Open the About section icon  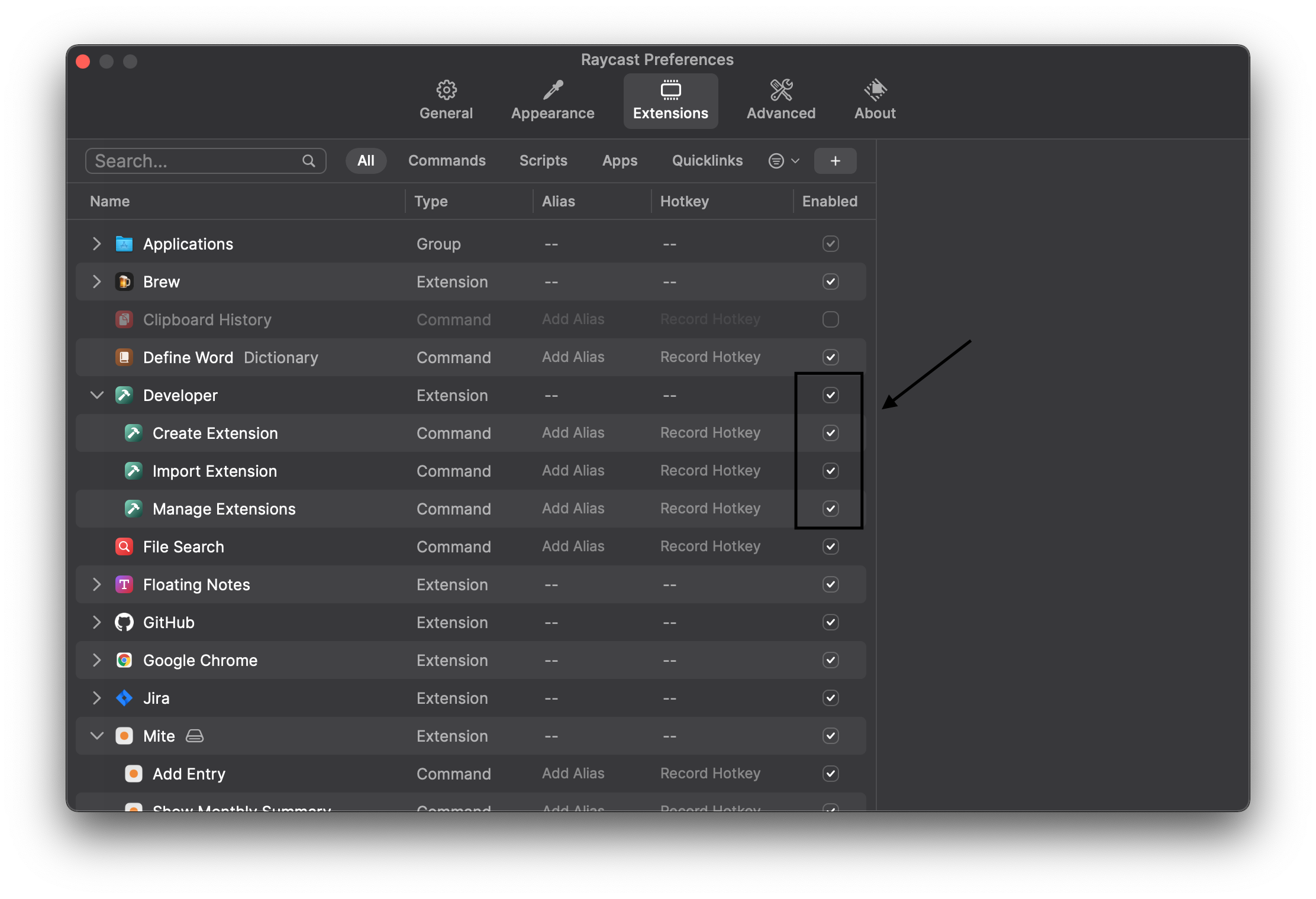(875, 90)
